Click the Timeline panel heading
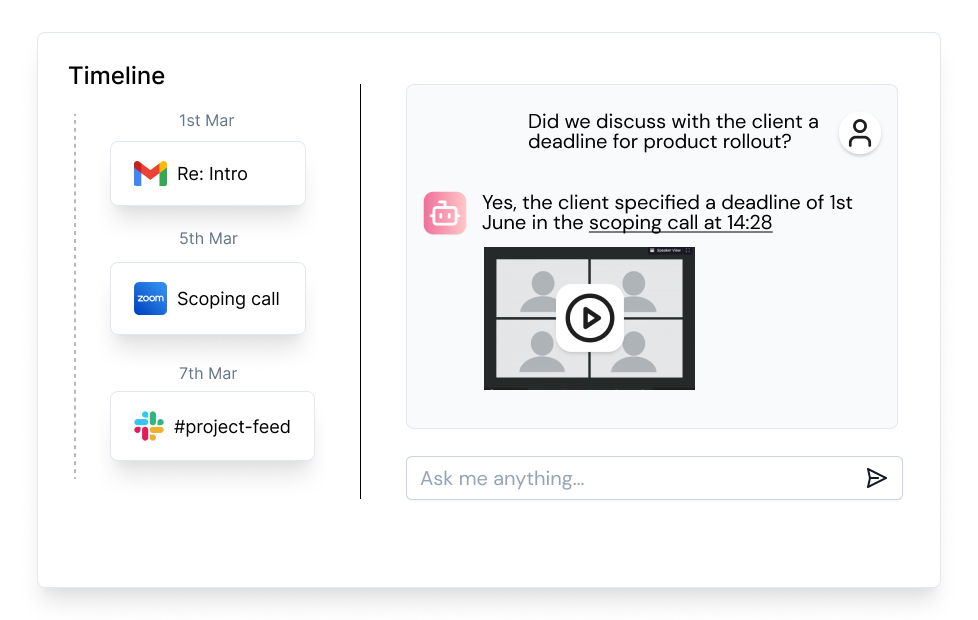Viewport: 978px width, 620px height. coord(116,75)
